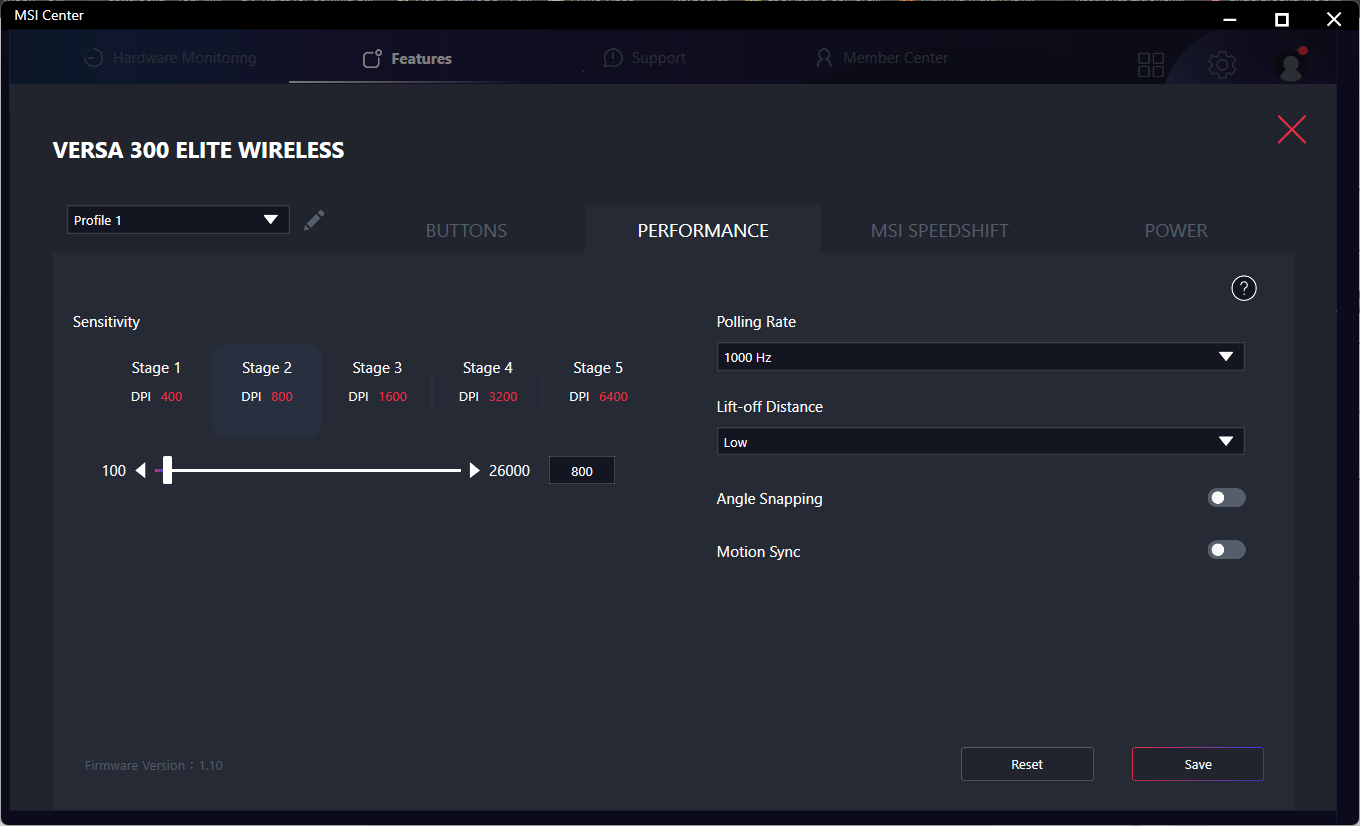Open the Polling Rate dropdown

[980, 357]
